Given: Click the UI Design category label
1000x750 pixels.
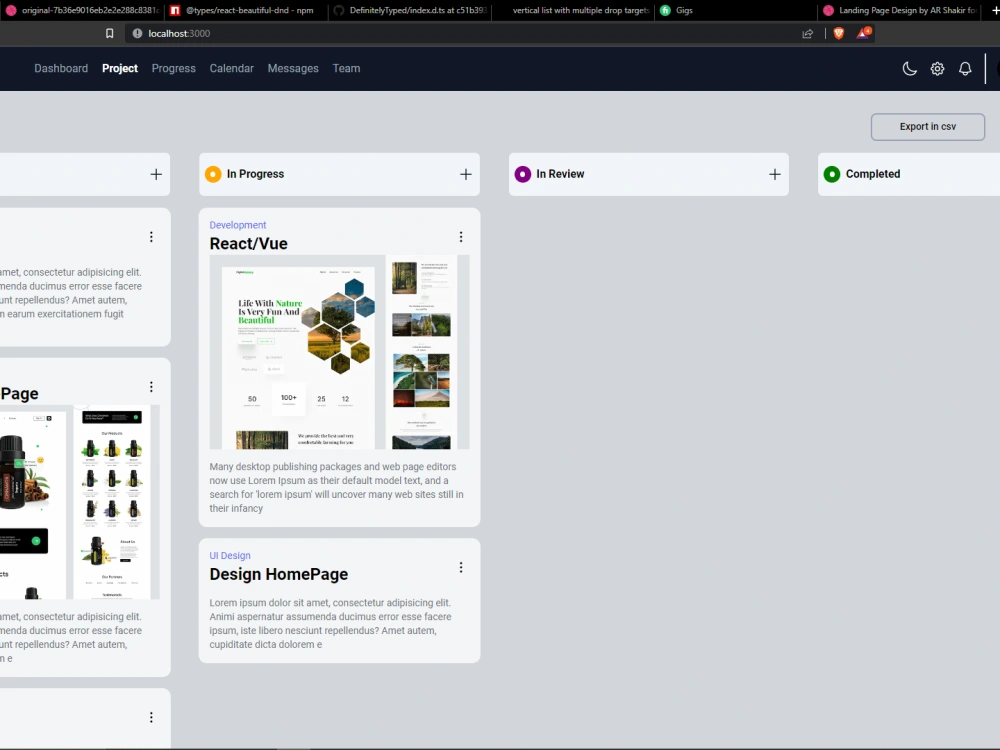Looking at the screenshot, I should (230, 555).
